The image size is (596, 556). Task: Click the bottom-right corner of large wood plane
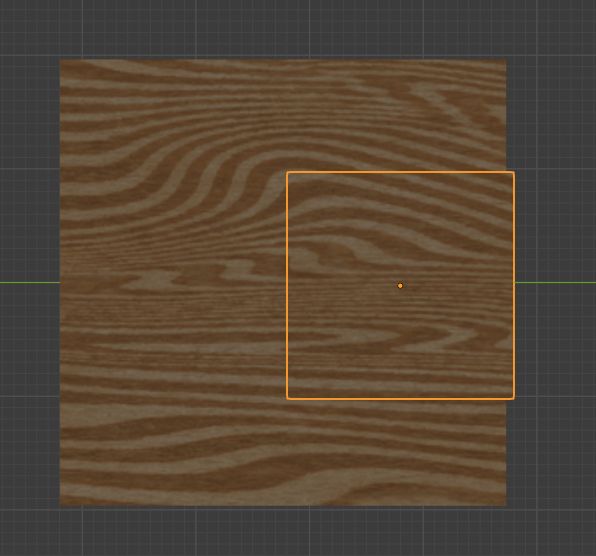tap(506, 506)
